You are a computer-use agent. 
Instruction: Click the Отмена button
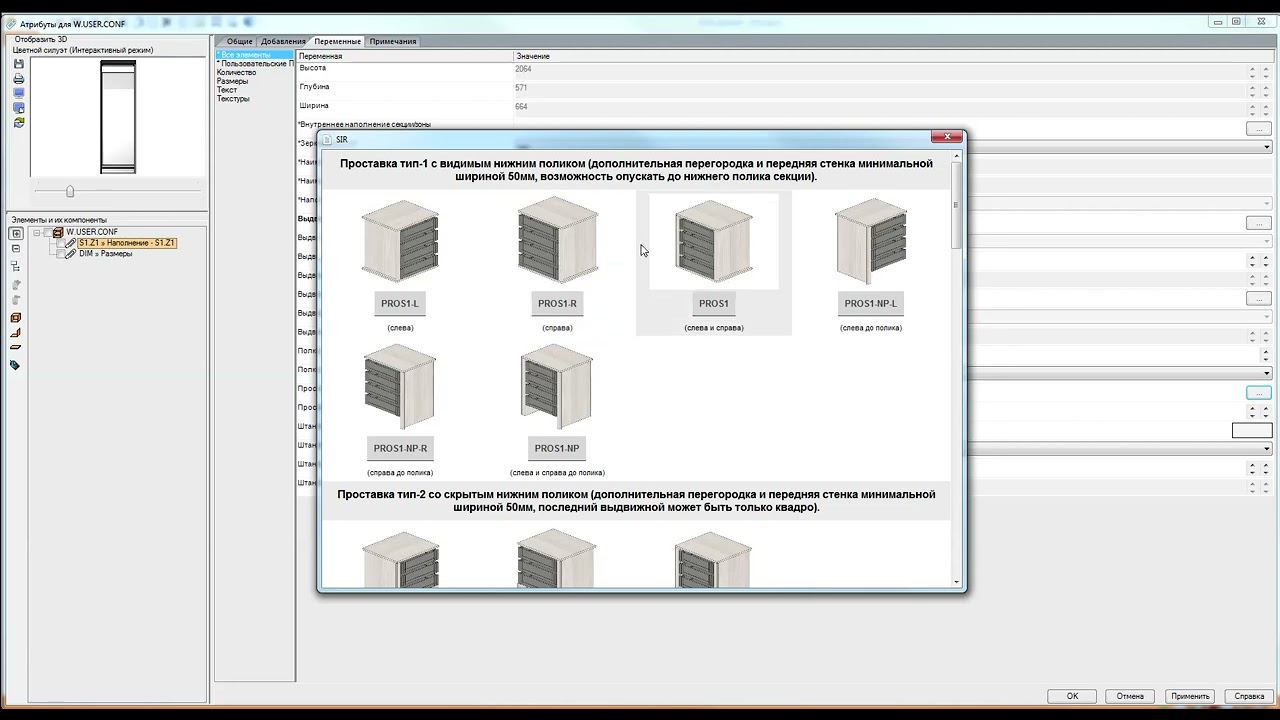(1130, 696)
